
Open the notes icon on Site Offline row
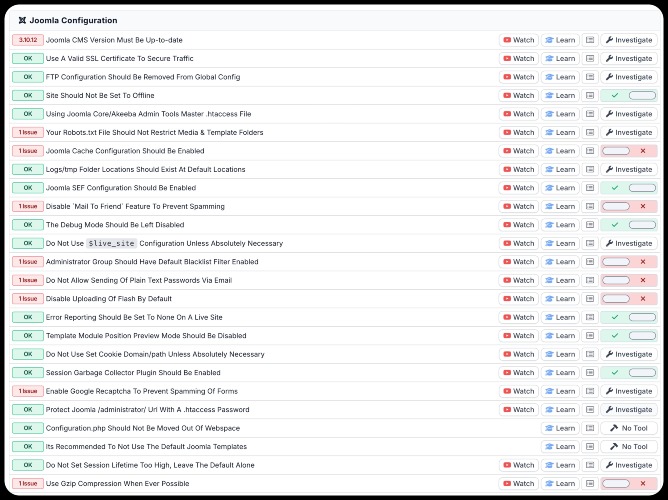click(x=590, y=95)
